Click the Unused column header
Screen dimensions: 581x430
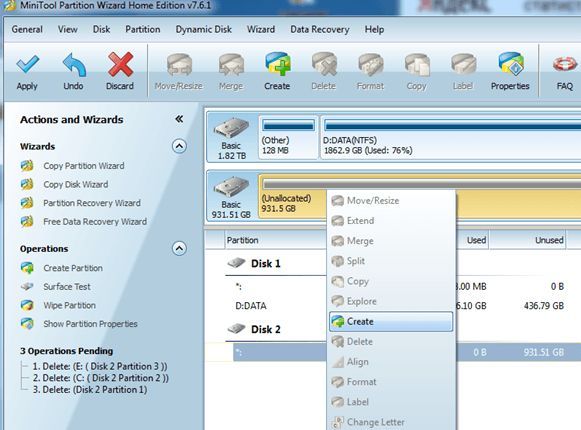527,240
